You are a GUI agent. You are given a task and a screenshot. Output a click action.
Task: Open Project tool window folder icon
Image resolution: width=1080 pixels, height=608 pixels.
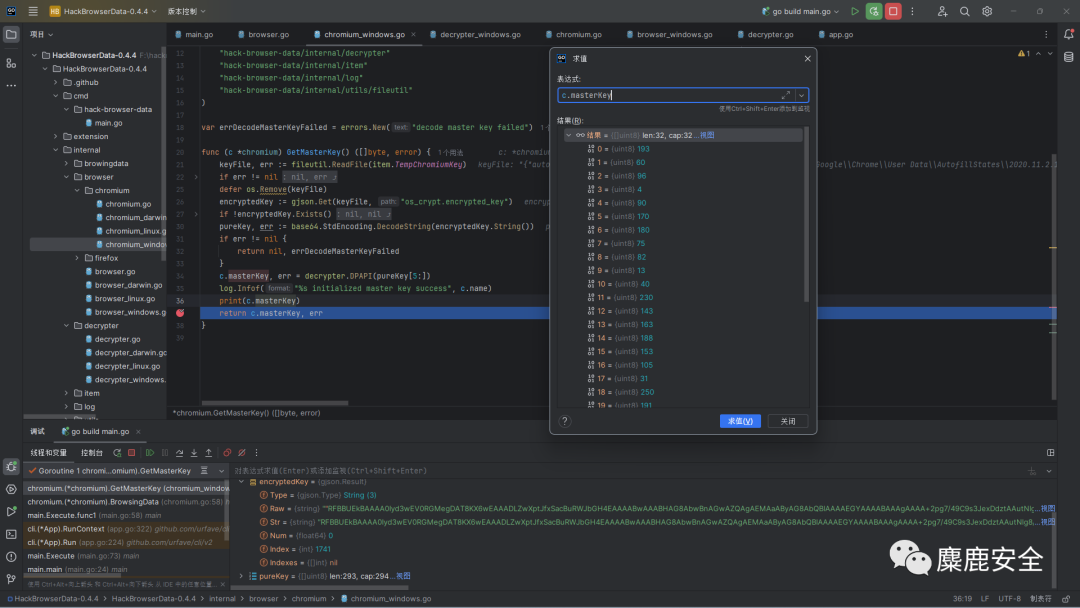click(x=11, y=34)
